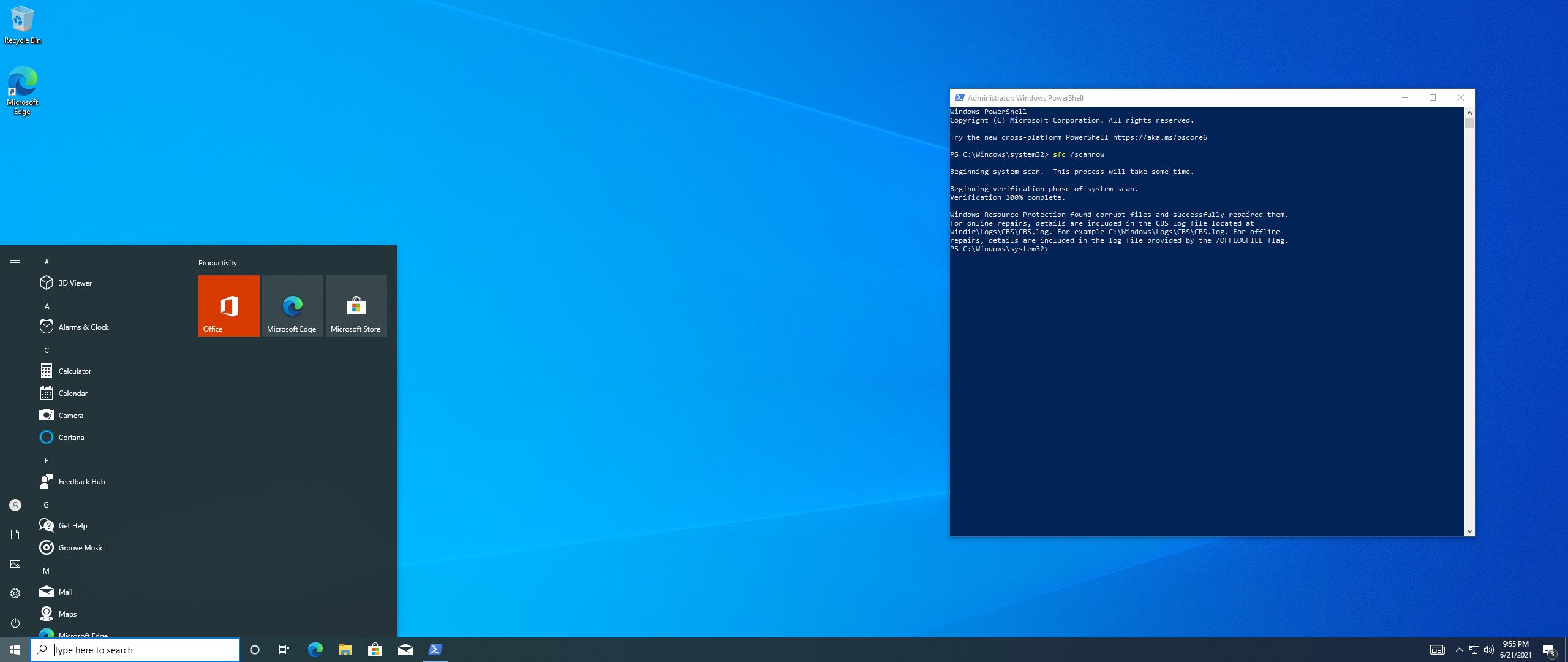Open Calculator from Start menu
The width and height of the screenshot is (1568, 662).
[x=111, y=371]
